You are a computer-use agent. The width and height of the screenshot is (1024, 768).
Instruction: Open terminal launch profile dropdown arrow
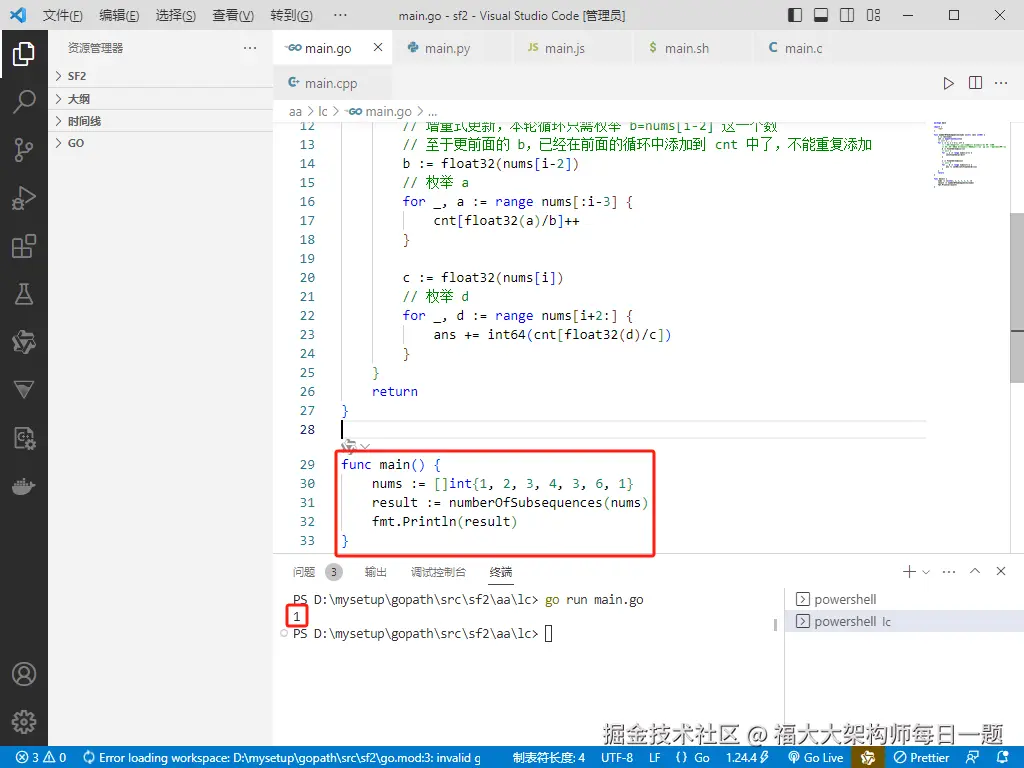coord(925,572)
